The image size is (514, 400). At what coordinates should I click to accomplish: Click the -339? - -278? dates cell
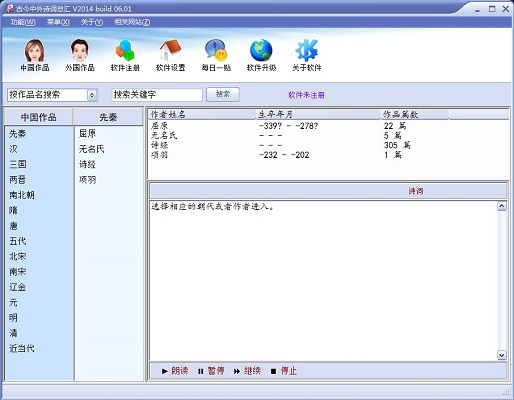tap(288, 126)
